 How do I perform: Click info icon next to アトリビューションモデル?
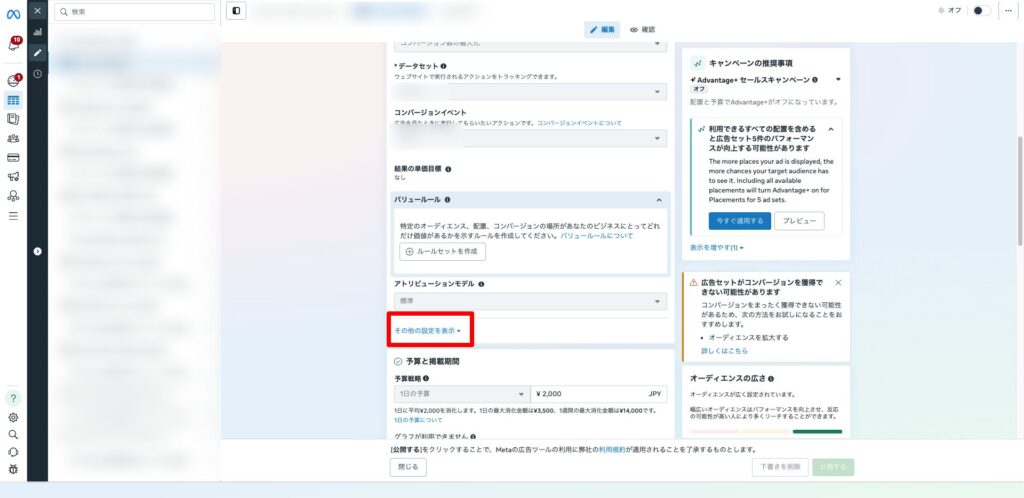click(x=481, y=285)
